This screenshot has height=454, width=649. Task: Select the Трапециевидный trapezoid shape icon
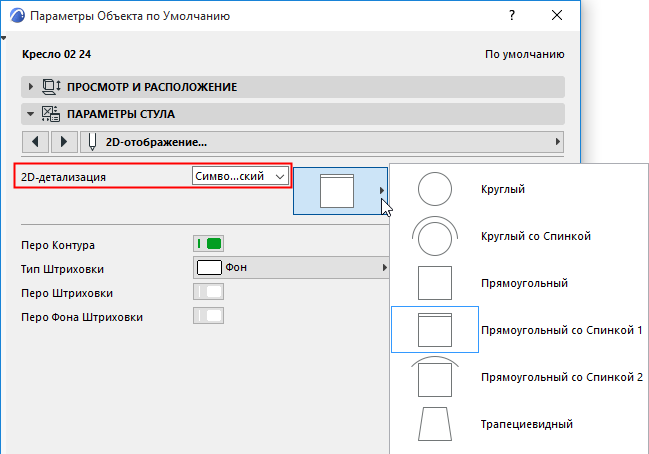click(435, 424)
